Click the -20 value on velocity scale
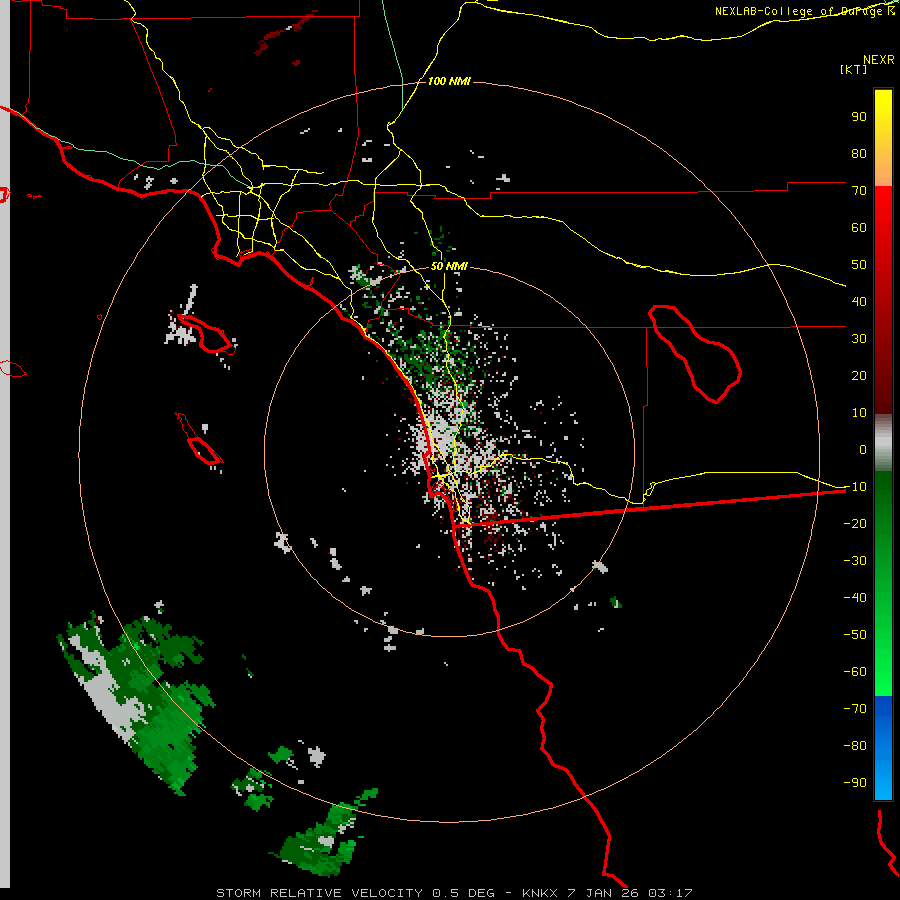The width and height of the screenshot is (900, 900). tap(855, 524)
